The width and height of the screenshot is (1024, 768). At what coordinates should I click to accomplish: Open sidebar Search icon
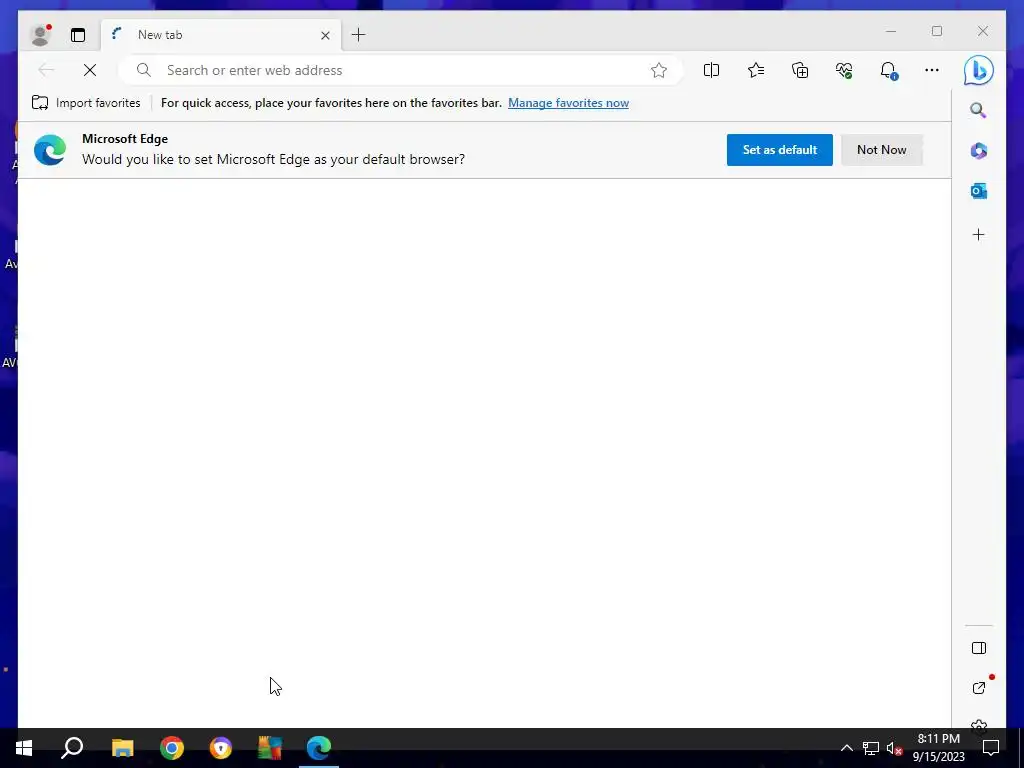click(978, 110)
